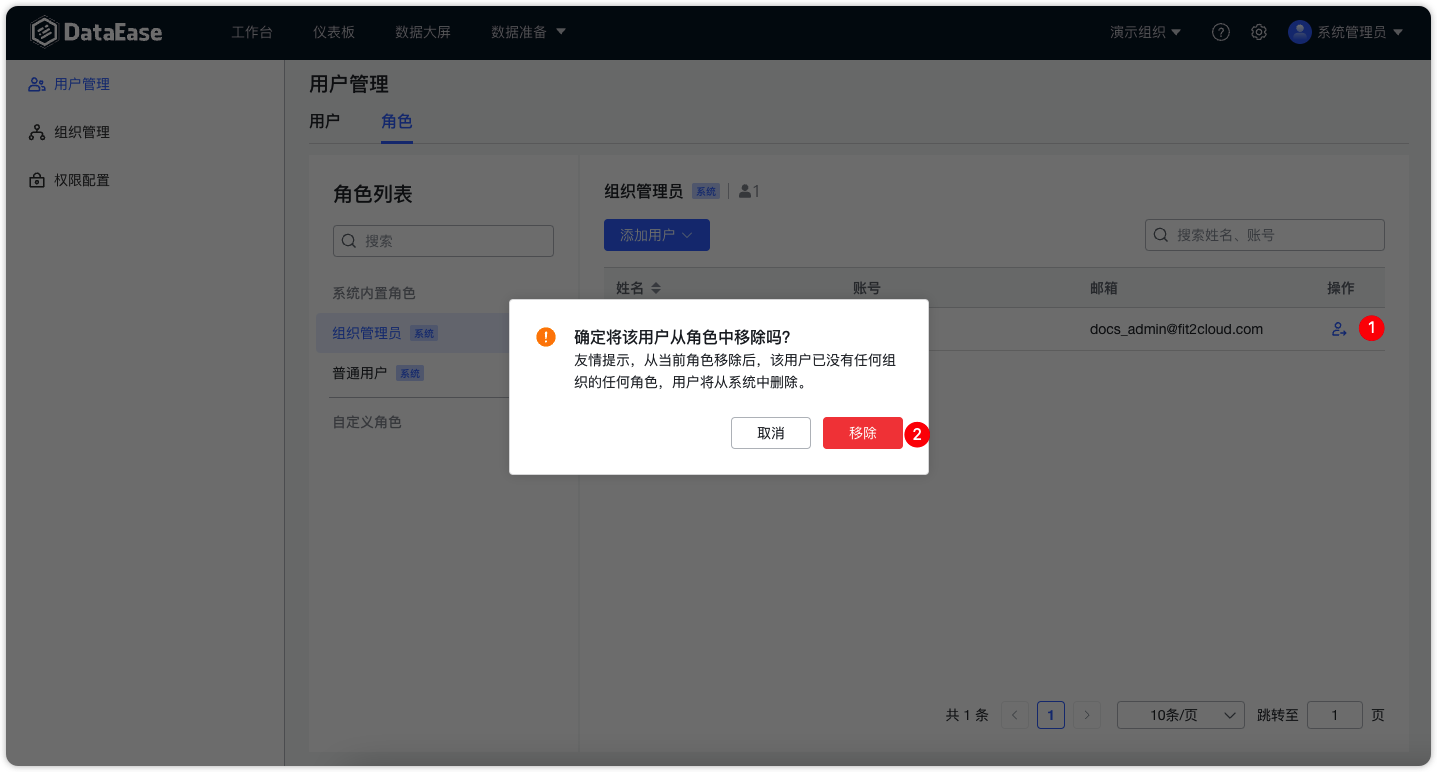Open the settings gear icon
The height and width of the screenshot is (772, 1437).
1259,32
